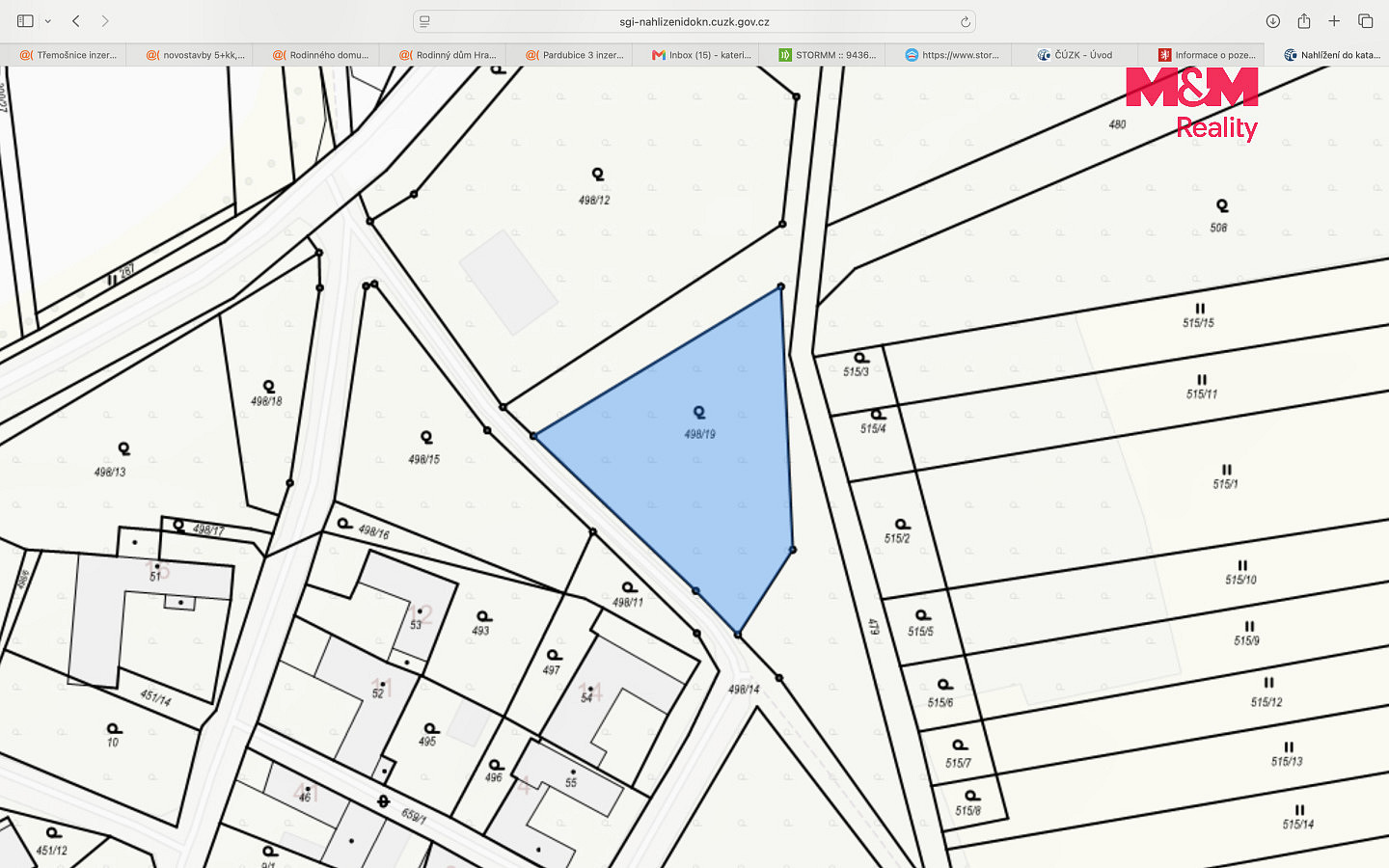Switch to the ČÚZK - Úvod tab
Screen dimensions: 1389x868
point(1075,55)
